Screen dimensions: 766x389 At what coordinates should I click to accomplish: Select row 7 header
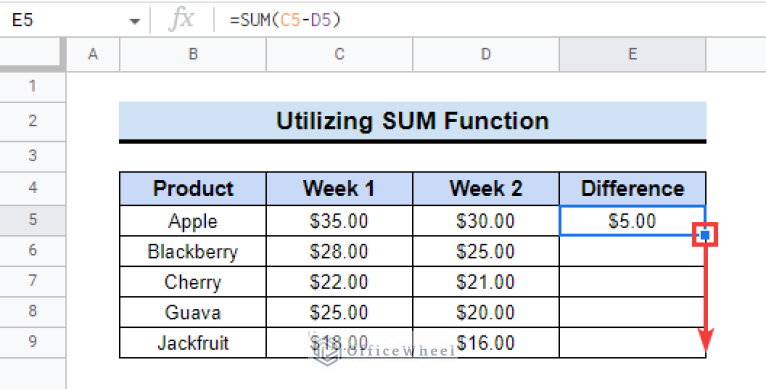32,281
